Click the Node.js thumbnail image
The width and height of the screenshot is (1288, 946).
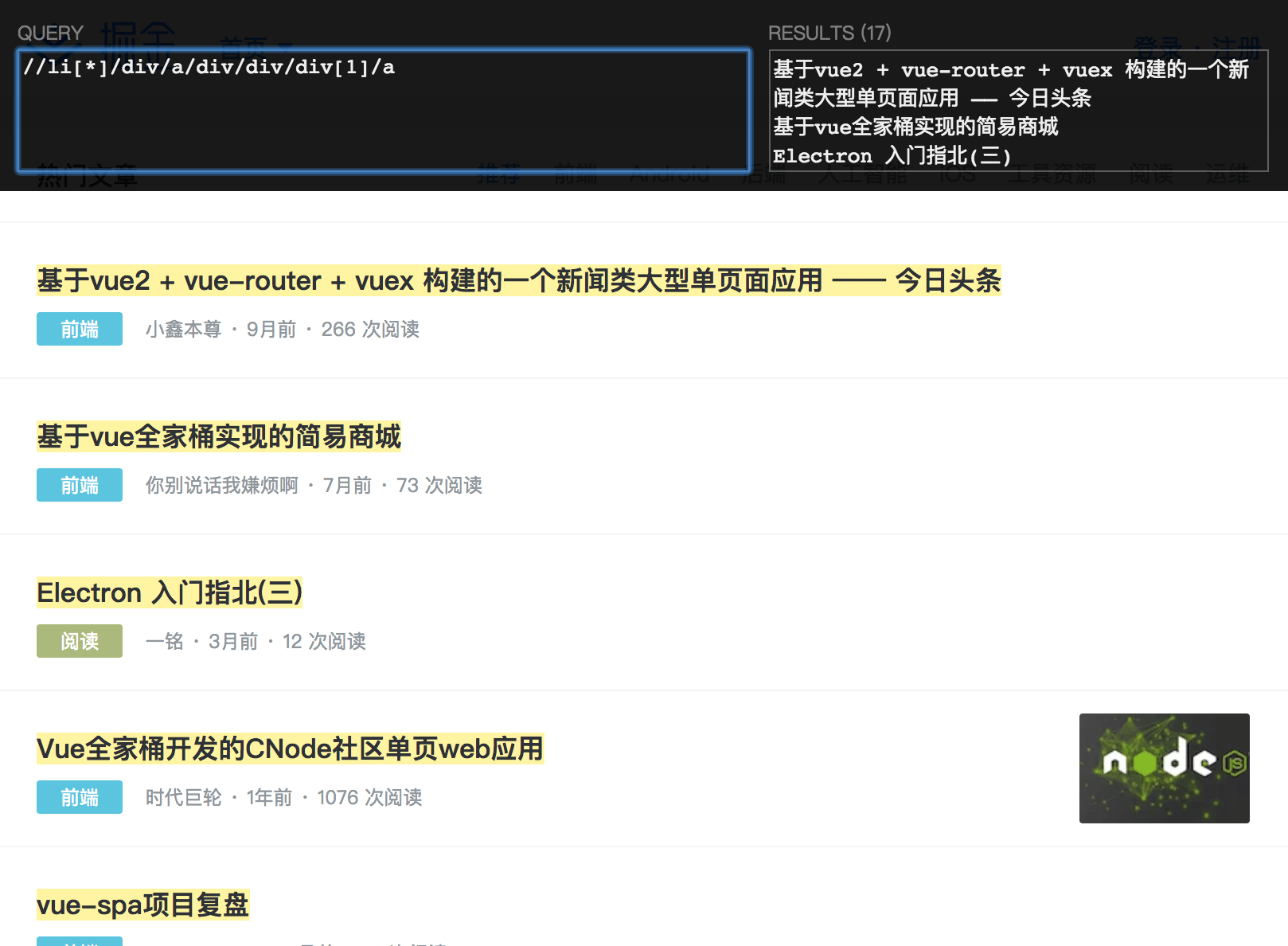coord(1164,768)
